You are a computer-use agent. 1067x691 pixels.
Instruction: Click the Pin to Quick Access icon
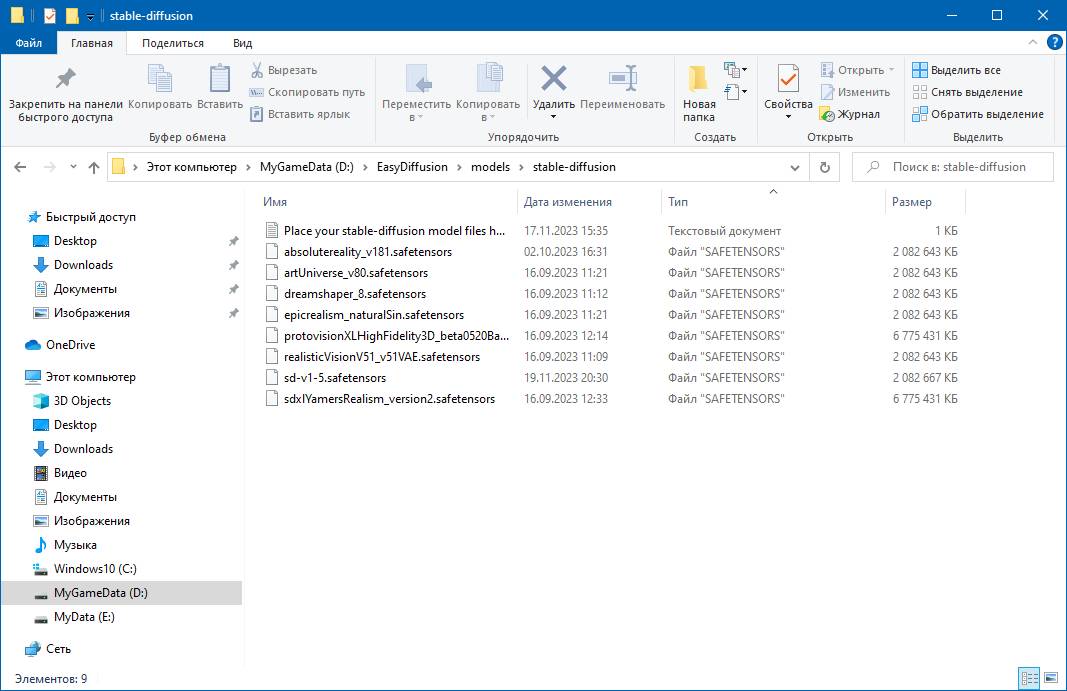coord(65,79)
